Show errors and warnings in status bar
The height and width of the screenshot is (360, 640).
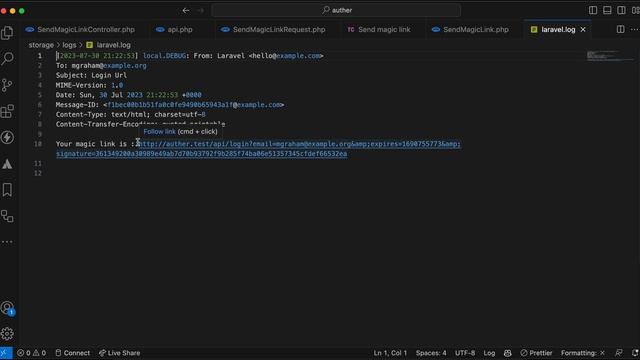31,353
